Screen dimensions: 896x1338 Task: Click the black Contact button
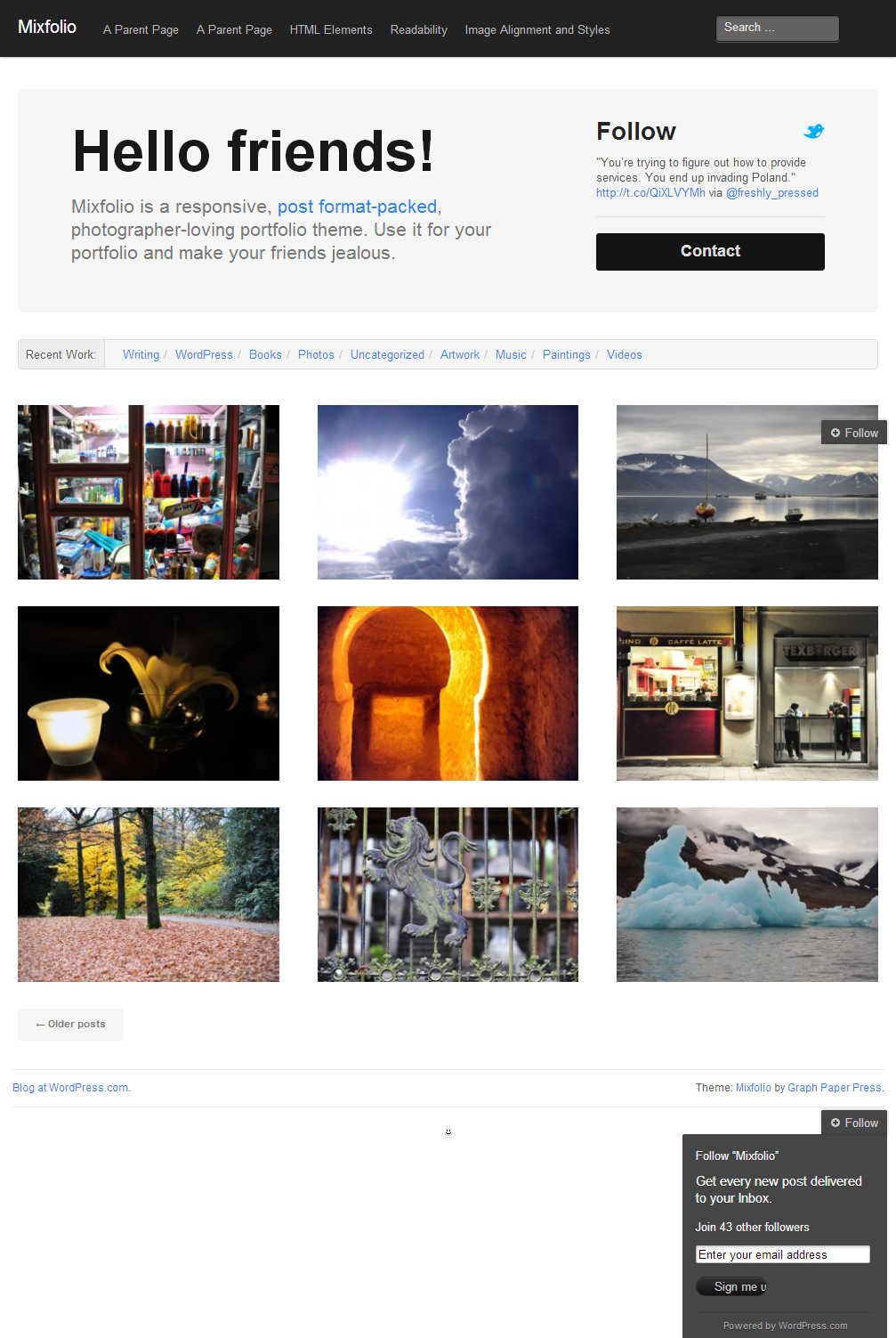click(710, 251)
